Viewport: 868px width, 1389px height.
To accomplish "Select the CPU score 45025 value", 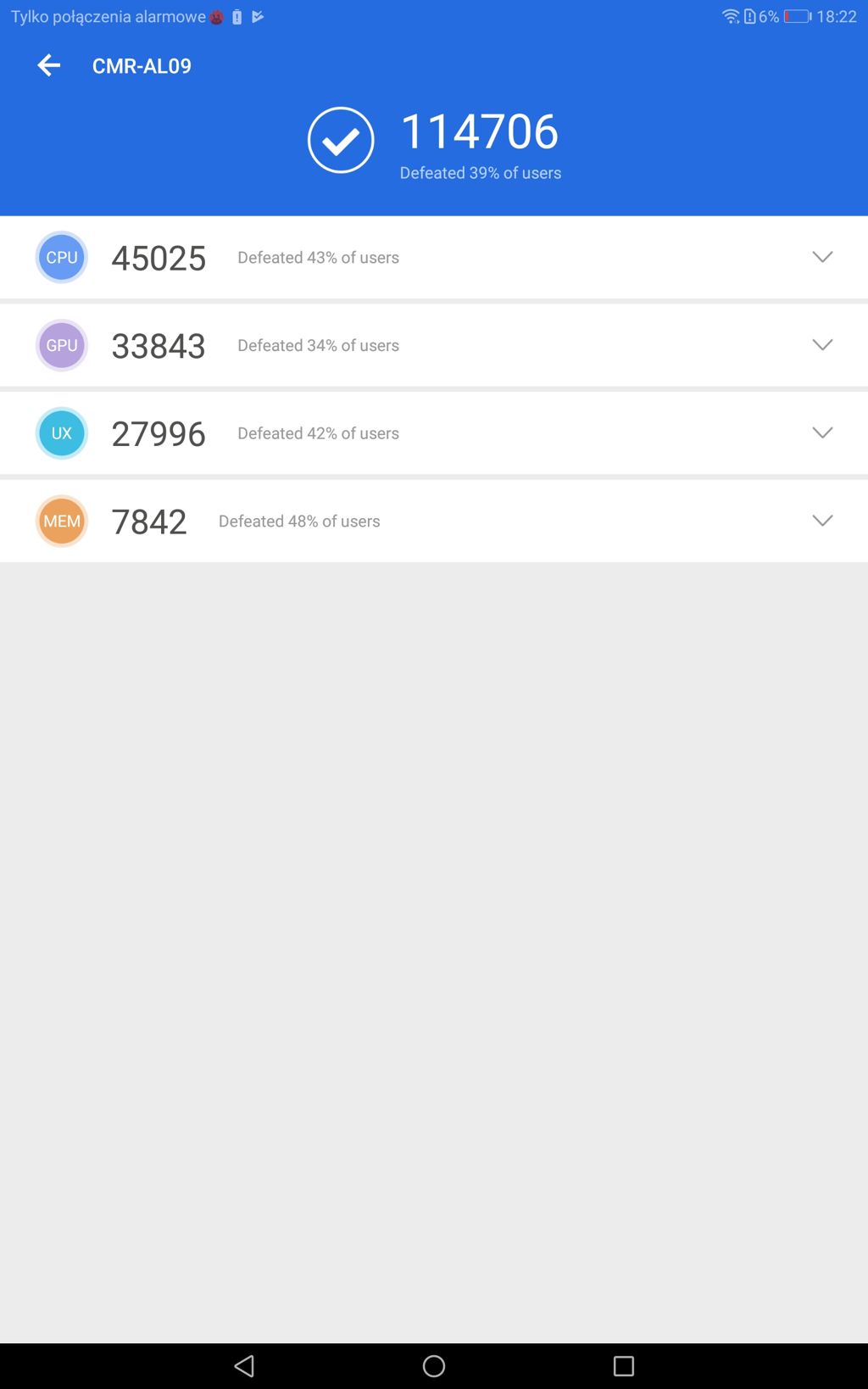I will [x=159, y=259].
